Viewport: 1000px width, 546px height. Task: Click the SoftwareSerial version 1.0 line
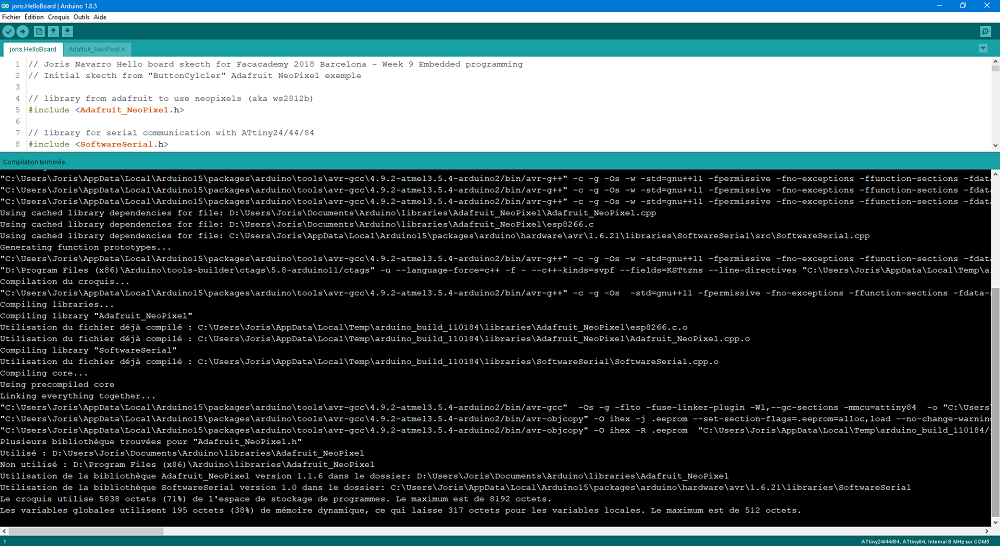(x=455, y=487)
